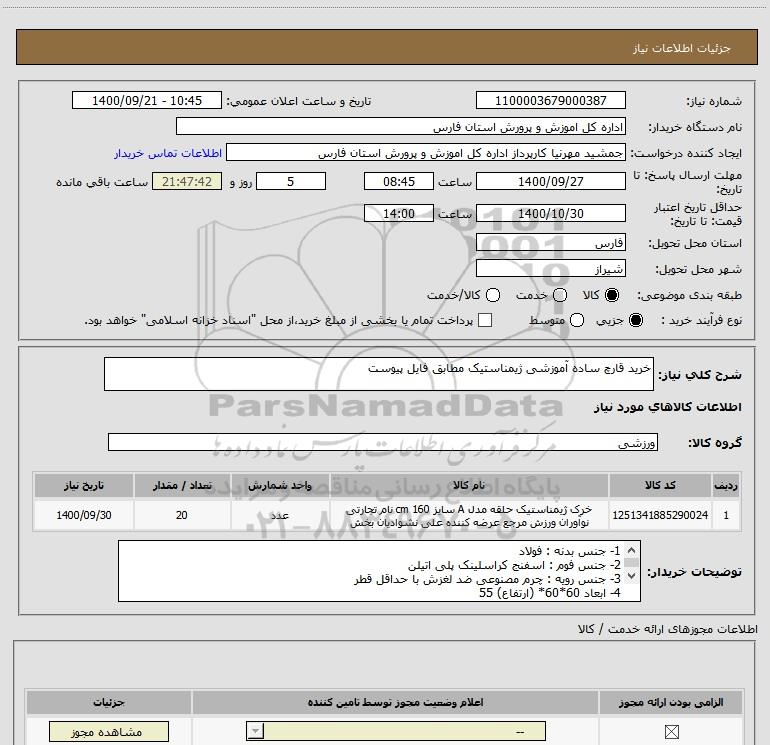Click the buyer organization name field
This screenshot has width=770, height=745.
pos(401,126)
